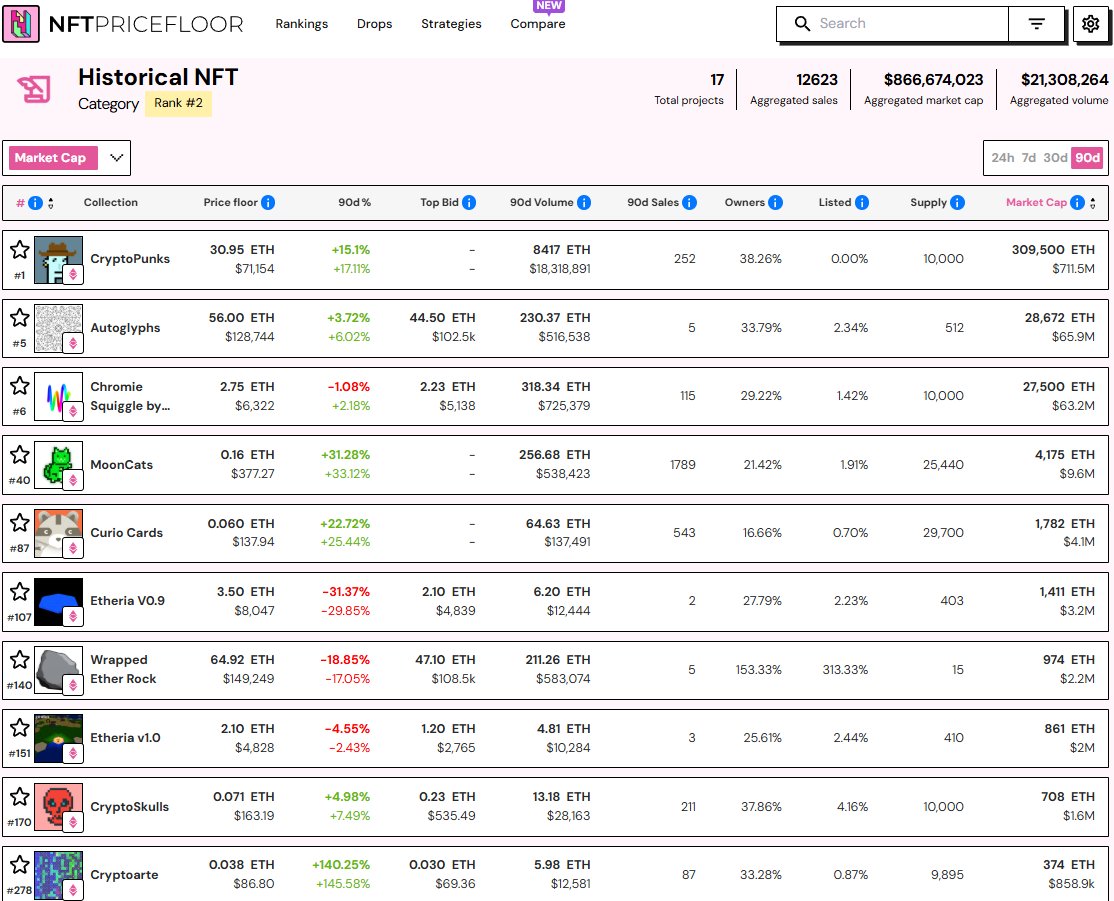Viewport: 1114px width, 901px height.
Task: Open the search filter icon
Action: coord(1037,24)
